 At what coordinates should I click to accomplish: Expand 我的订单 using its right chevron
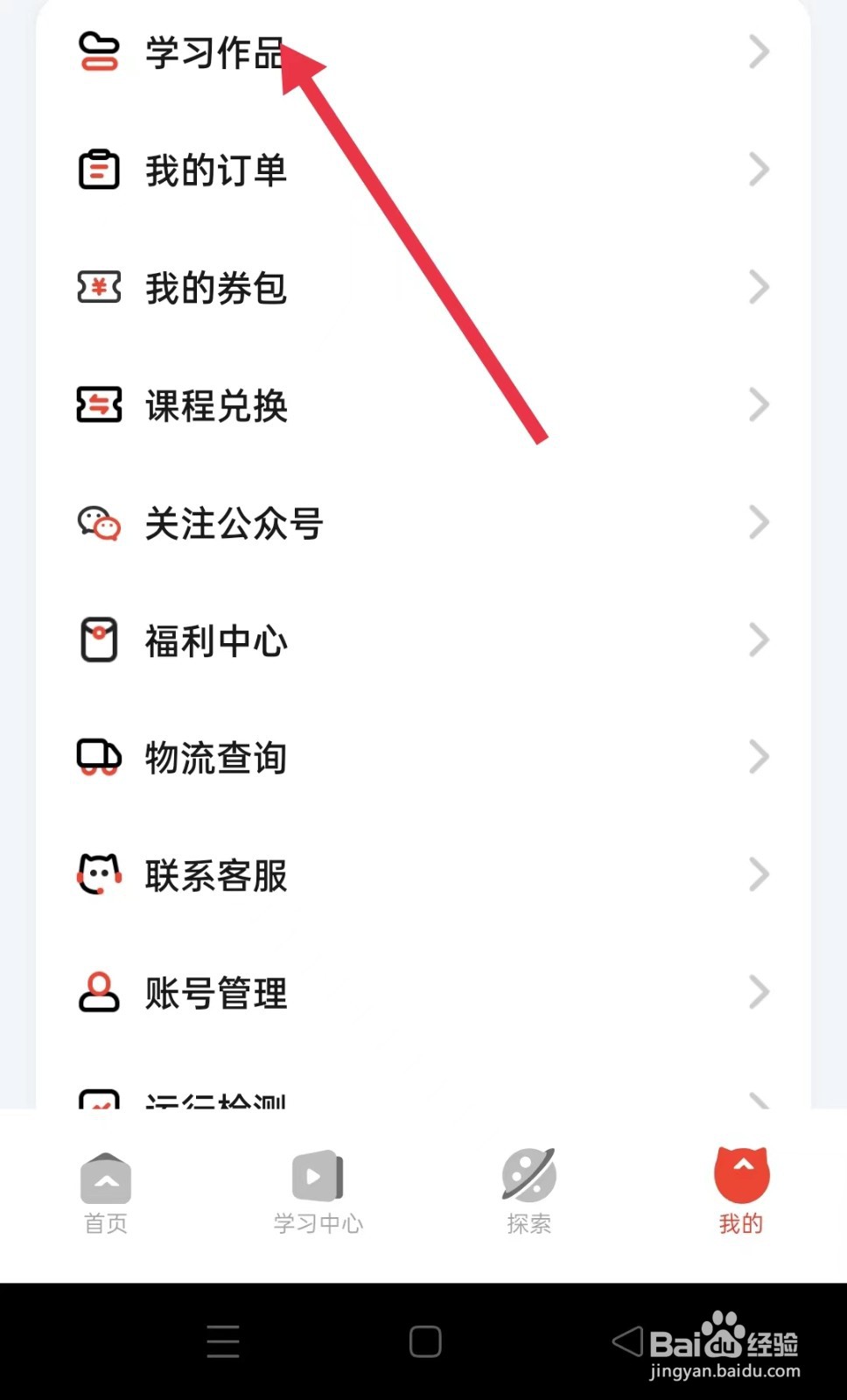click(x=759, y=170)
